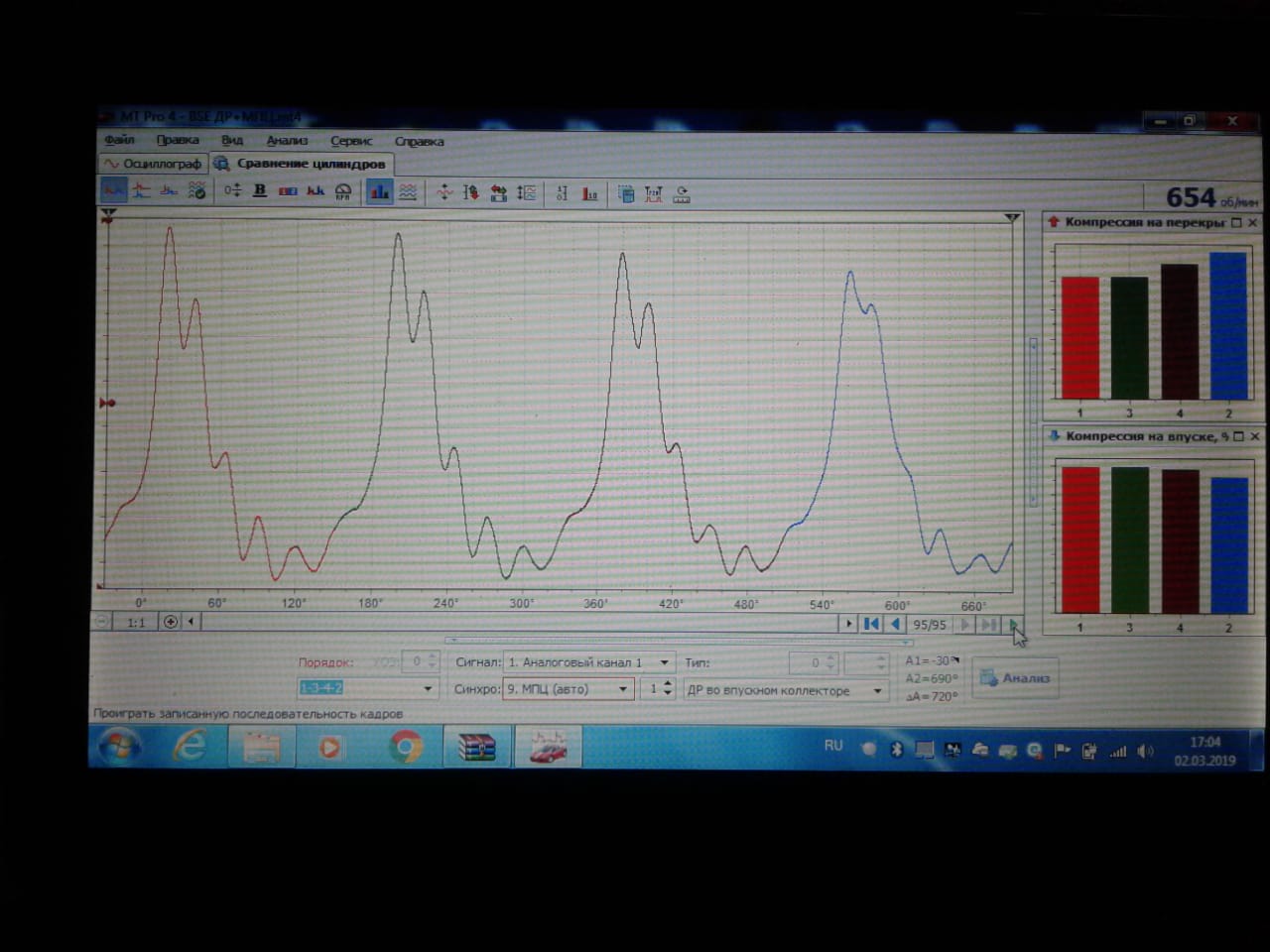Screen dimensions: 1270x952
Task: Click the 0-1 scale toolbar icon
Action: (562, 193)
